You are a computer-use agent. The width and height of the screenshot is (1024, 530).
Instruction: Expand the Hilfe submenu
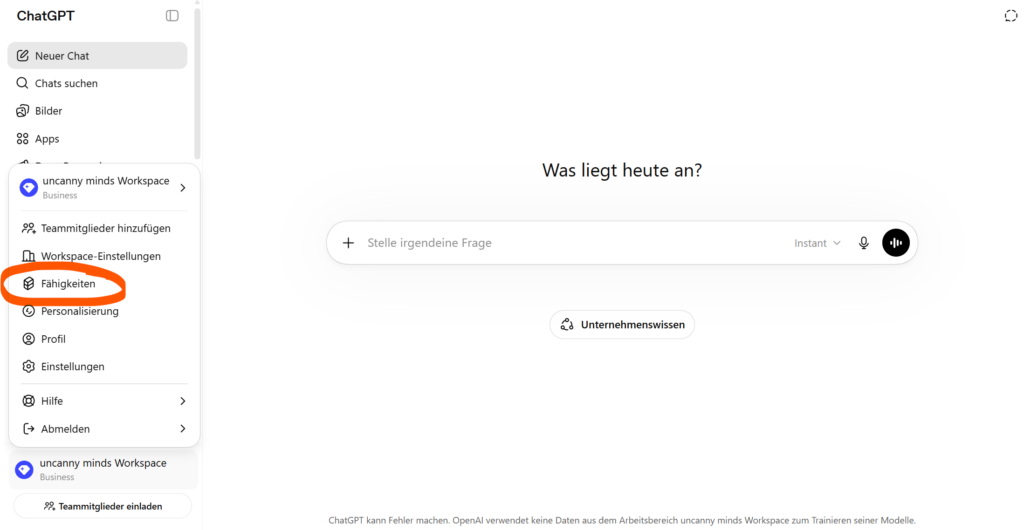(104, 401)
